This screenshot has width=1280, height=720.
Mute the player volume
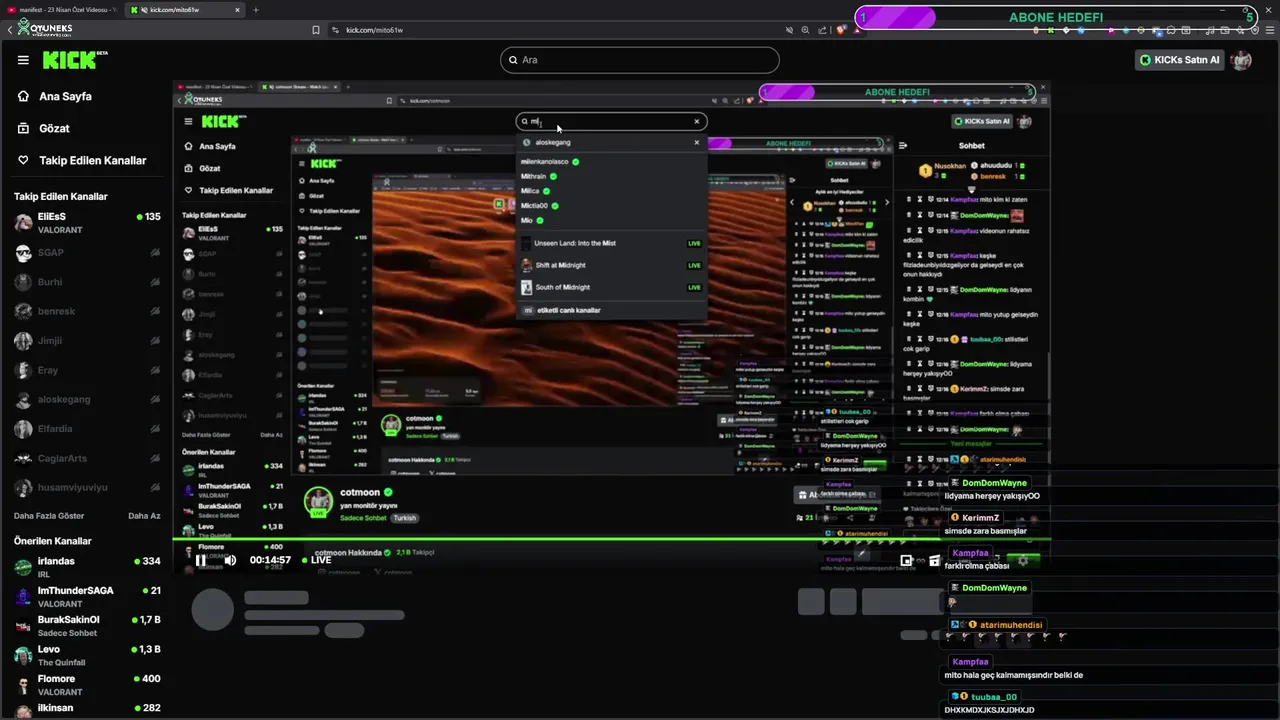(230, 560)
